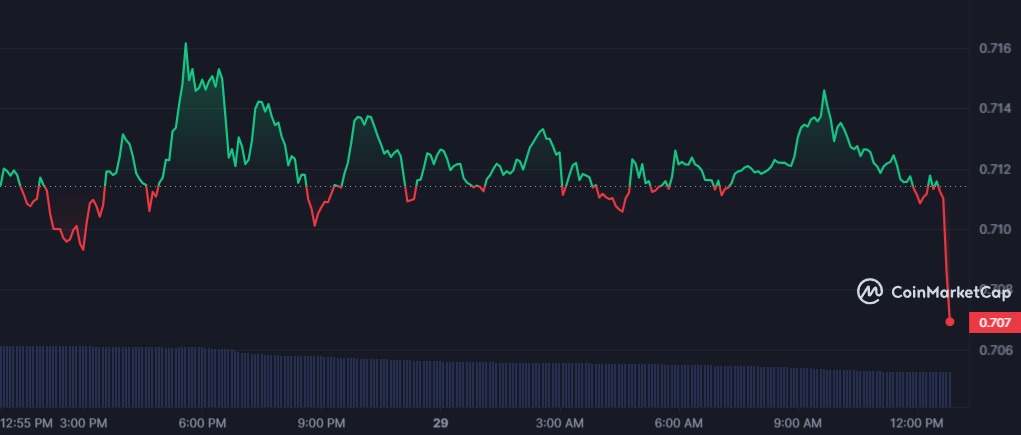Click the 0.712 price axis label
1021x435 pixels.
pos(995,170)
